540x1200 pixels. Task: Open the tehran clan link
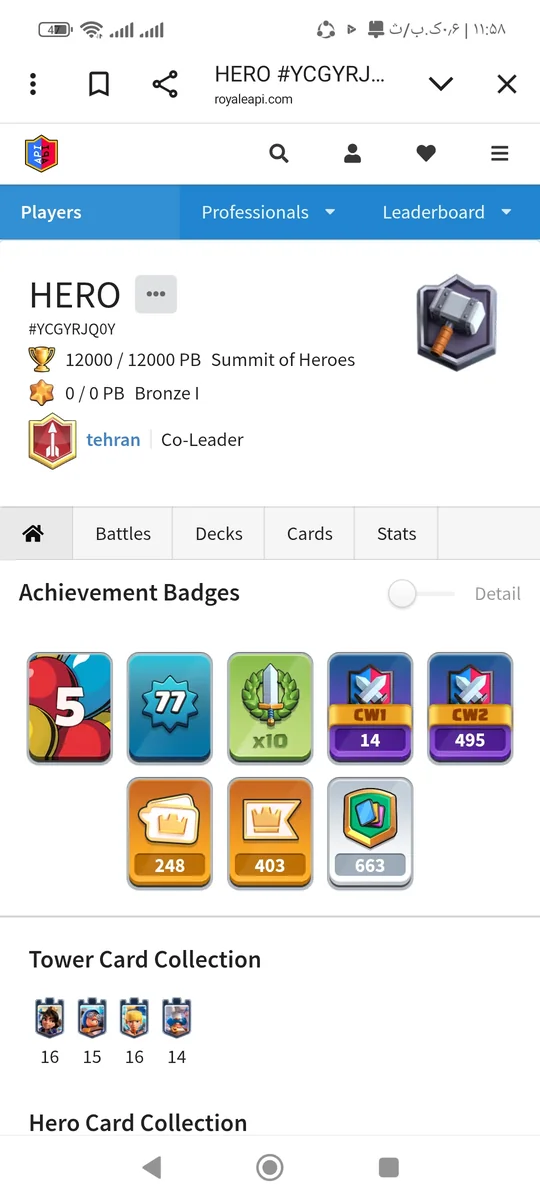[x=113, y=440]
